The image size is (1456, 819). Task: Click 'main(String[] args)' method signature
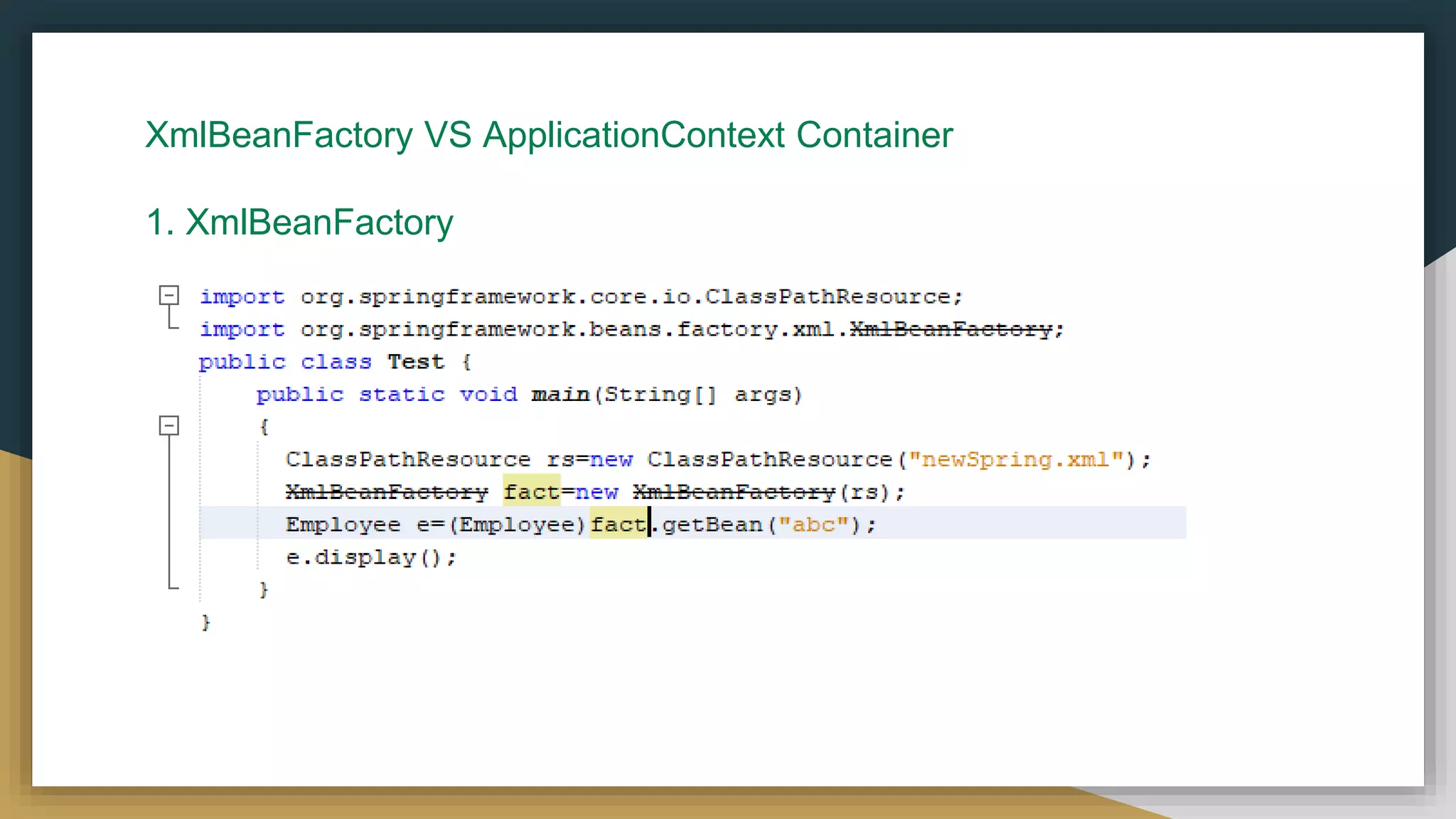click(x=667, y=395)
